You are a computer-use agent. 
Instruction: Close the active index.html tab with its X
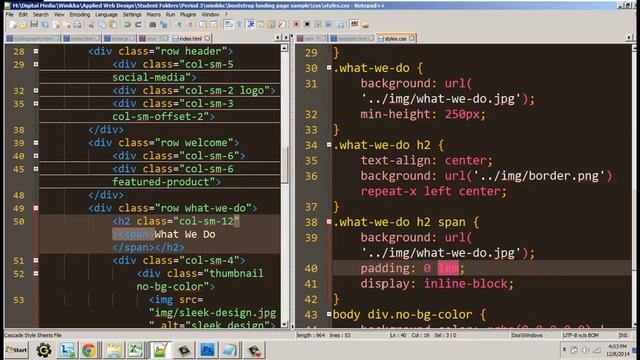click(x=207, y=38)
